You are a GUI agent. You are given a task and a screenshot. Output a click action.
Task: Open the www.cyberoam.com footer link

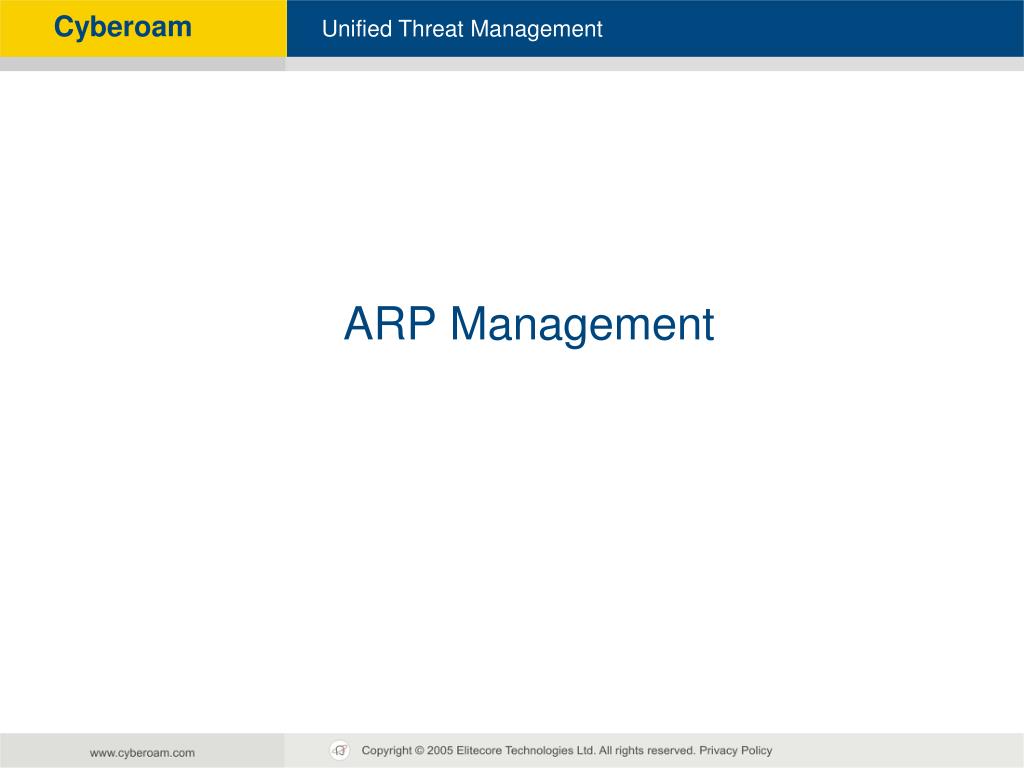click(142, 752)
